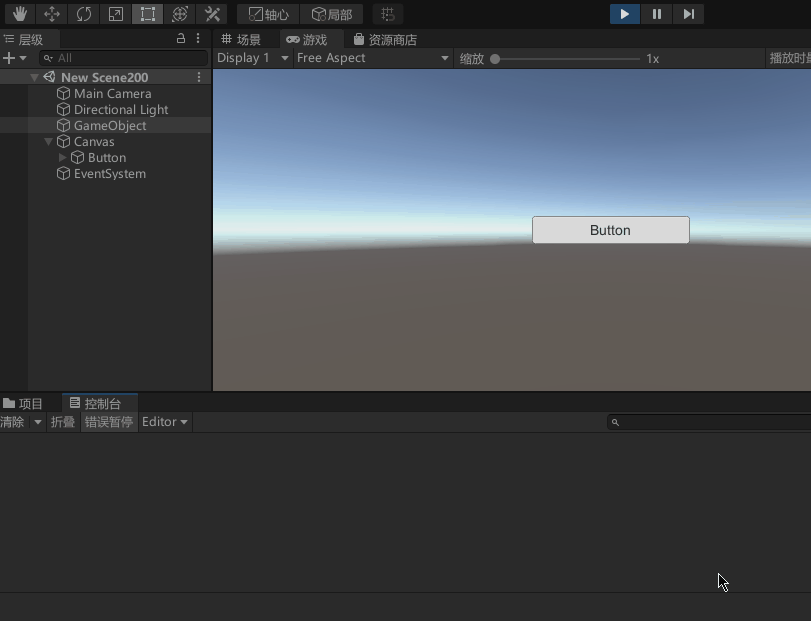Screen dimensions: 811x621
Task: Focus the console search field
Action: [710, 422]
